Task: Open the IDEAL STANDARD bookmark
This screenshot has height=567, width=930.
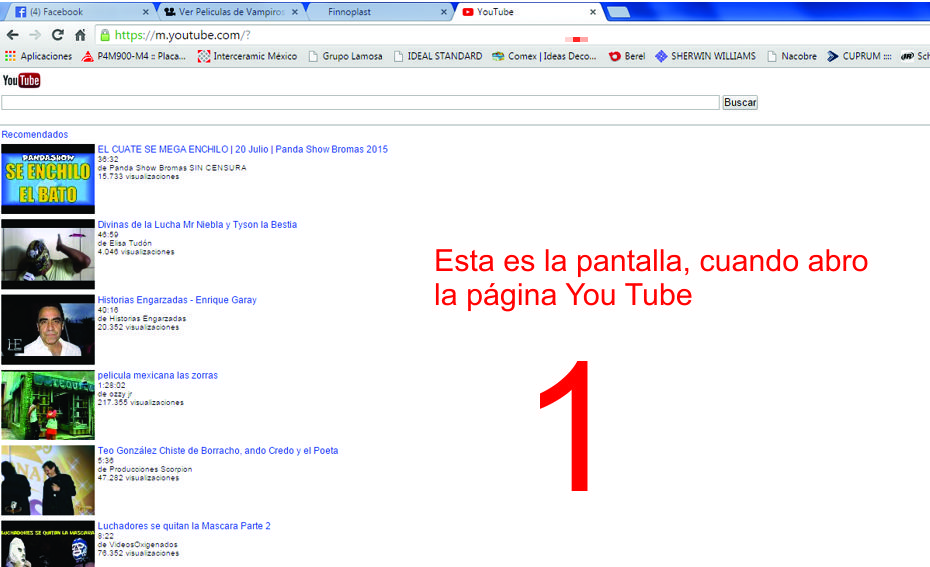Action: point(438,56)
